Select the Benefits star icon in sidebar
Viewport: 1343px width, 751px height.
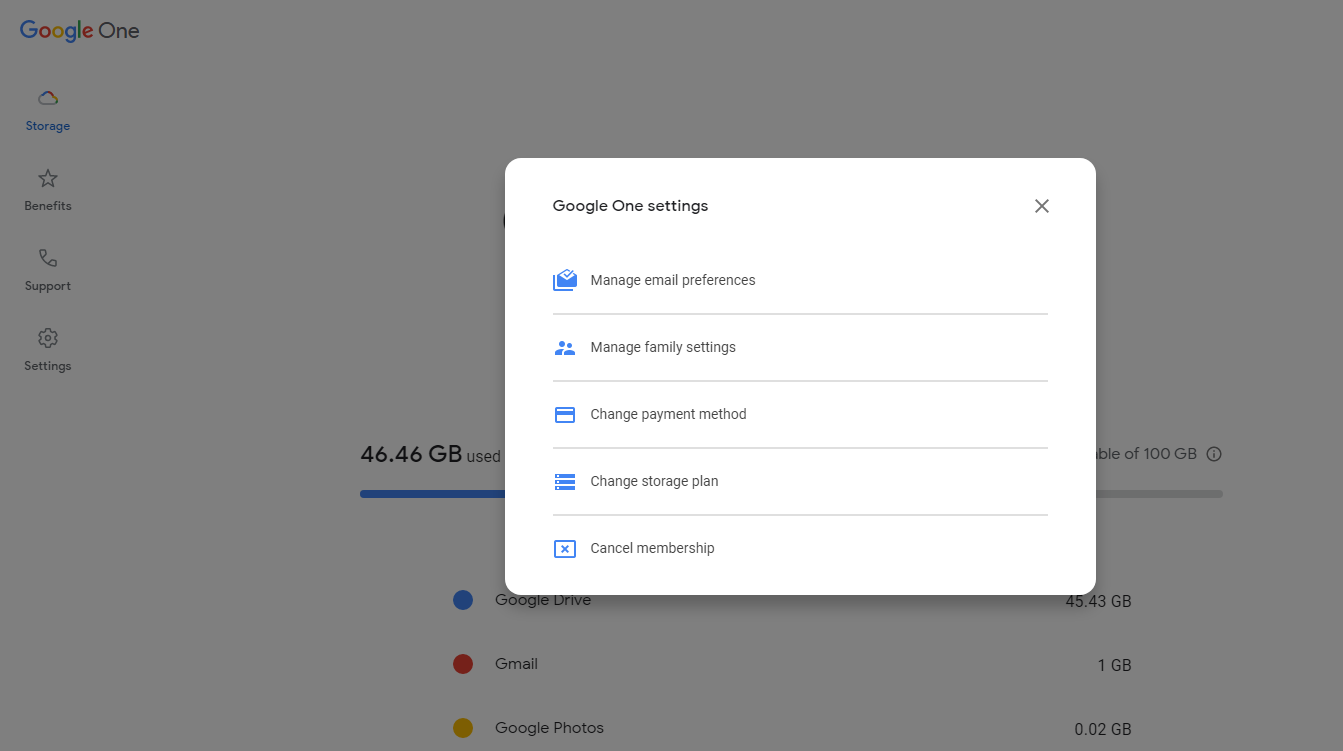[x=47, y=177]
